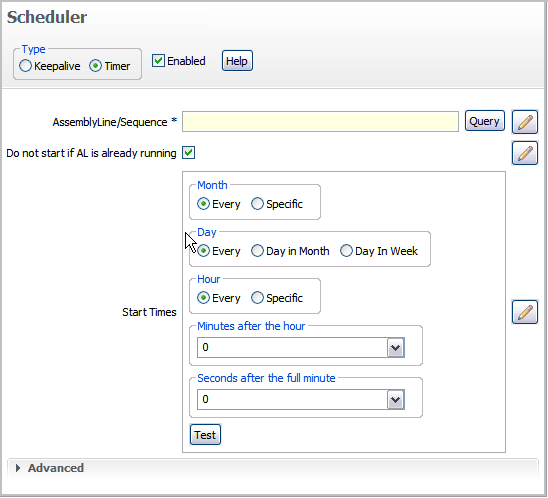Click pencil icon next to AssemblyLine/Sequence field
The height and width of the screenshot is (498, 548).
tap(525, 122)
